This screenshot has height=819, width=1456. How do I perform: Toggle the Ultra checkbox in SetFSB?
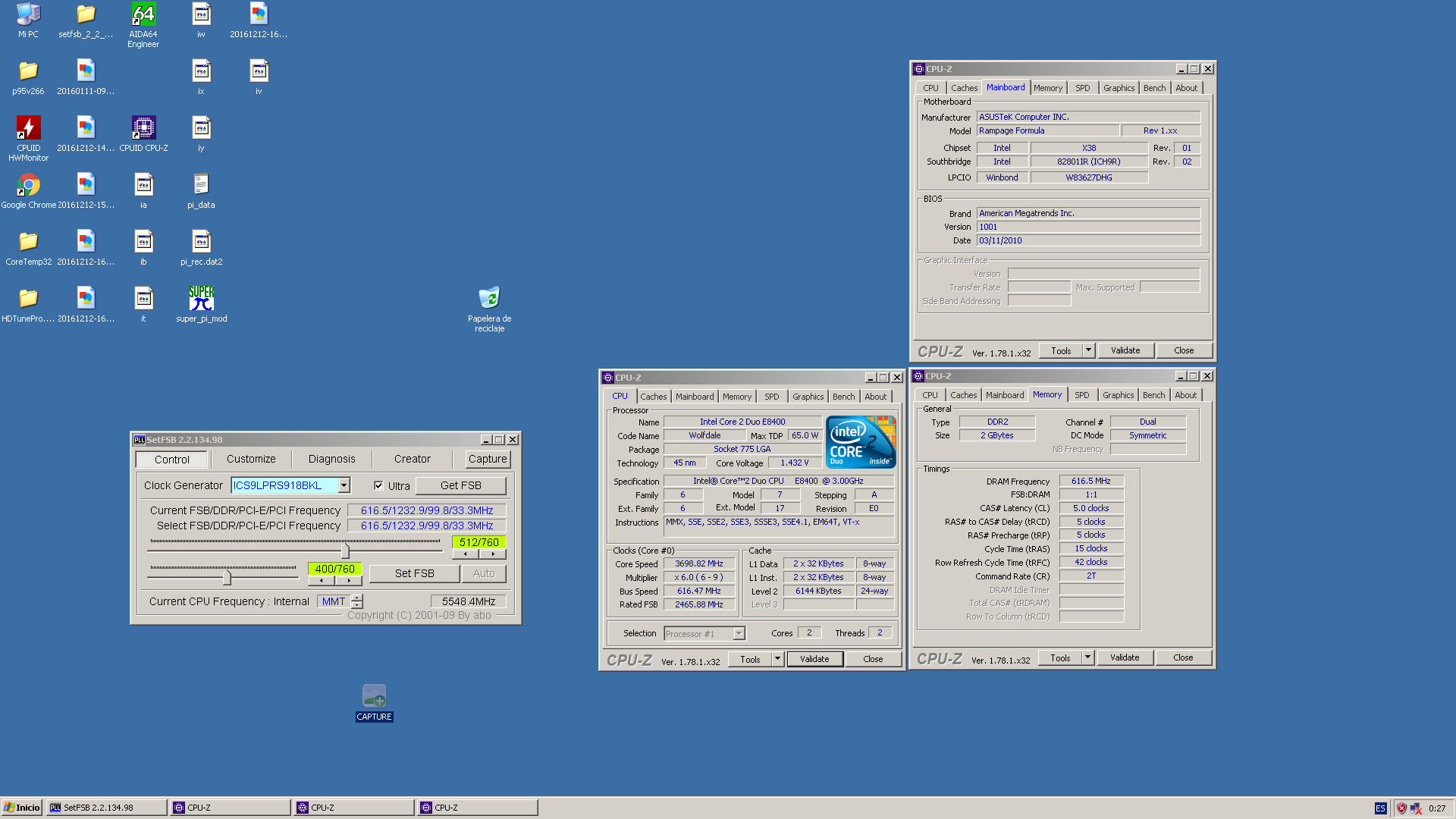[x=378, y=485]
